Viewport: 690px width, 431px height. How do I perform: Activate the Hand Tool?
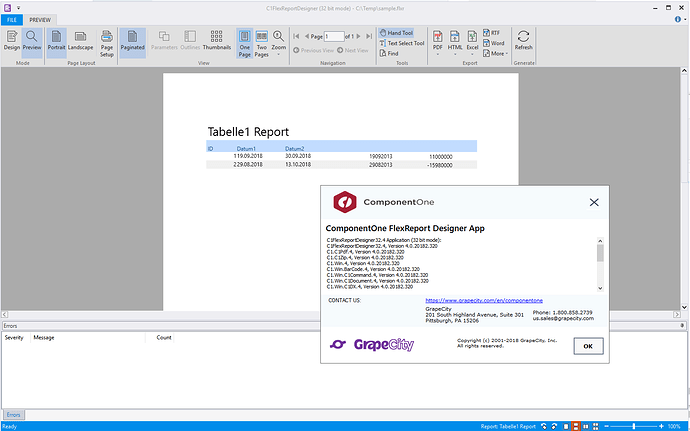pyautogui.click(x=396, y=33)
